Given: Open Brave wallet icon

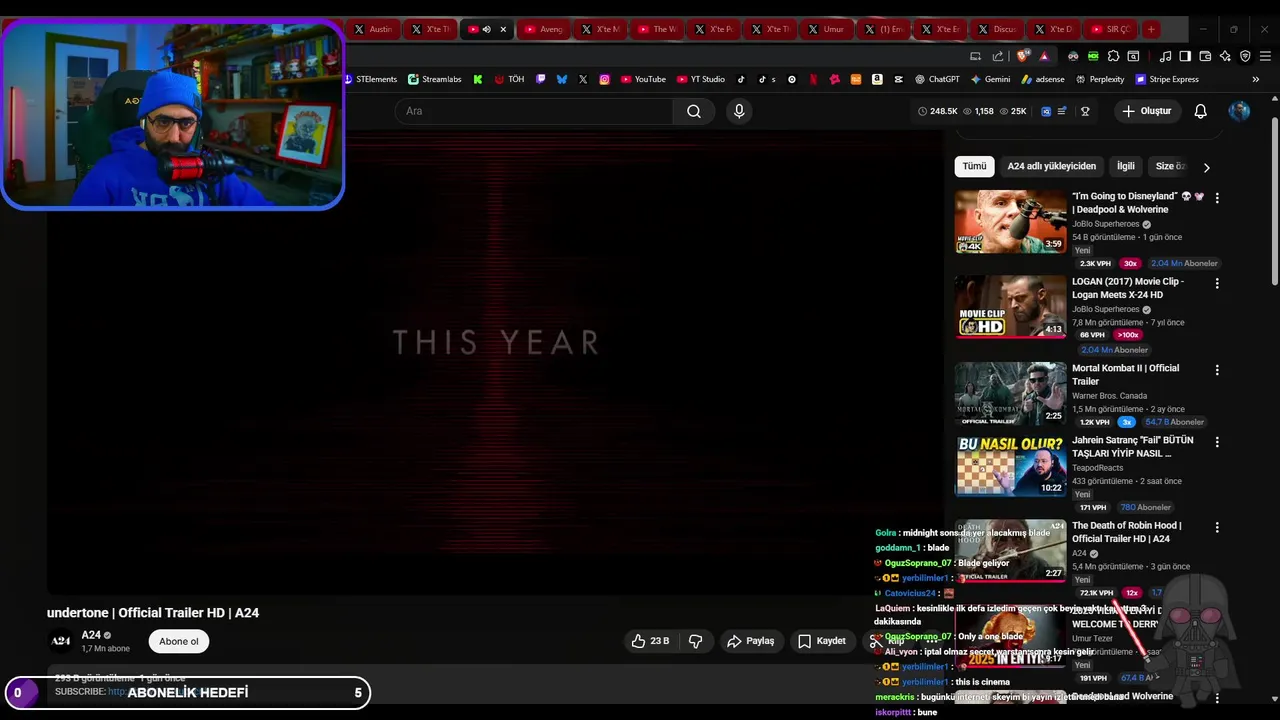Looking at the screenshot, I should click(1205, 56).
